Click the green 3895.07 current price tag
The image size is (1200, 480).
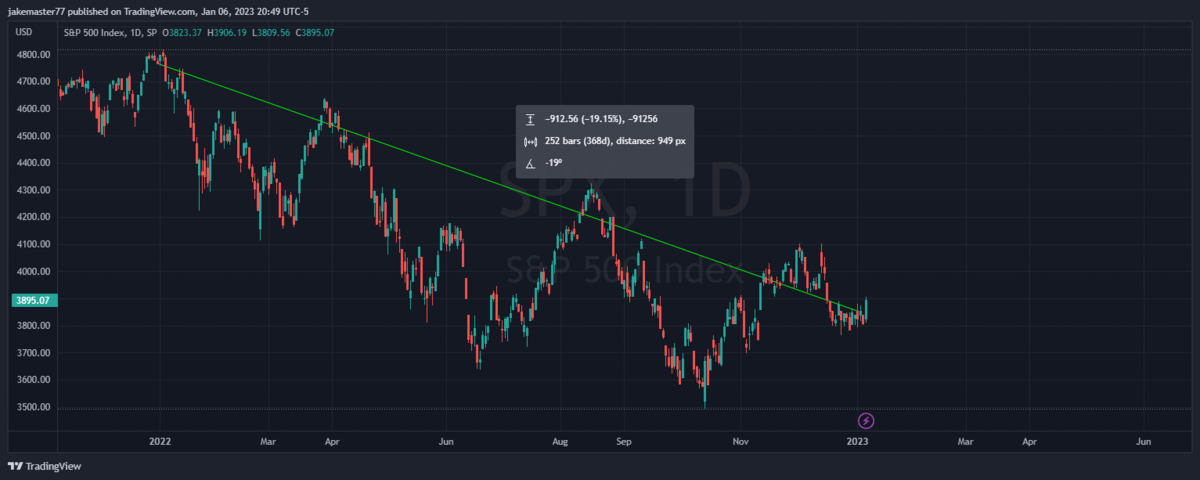[x=33, y=299]
